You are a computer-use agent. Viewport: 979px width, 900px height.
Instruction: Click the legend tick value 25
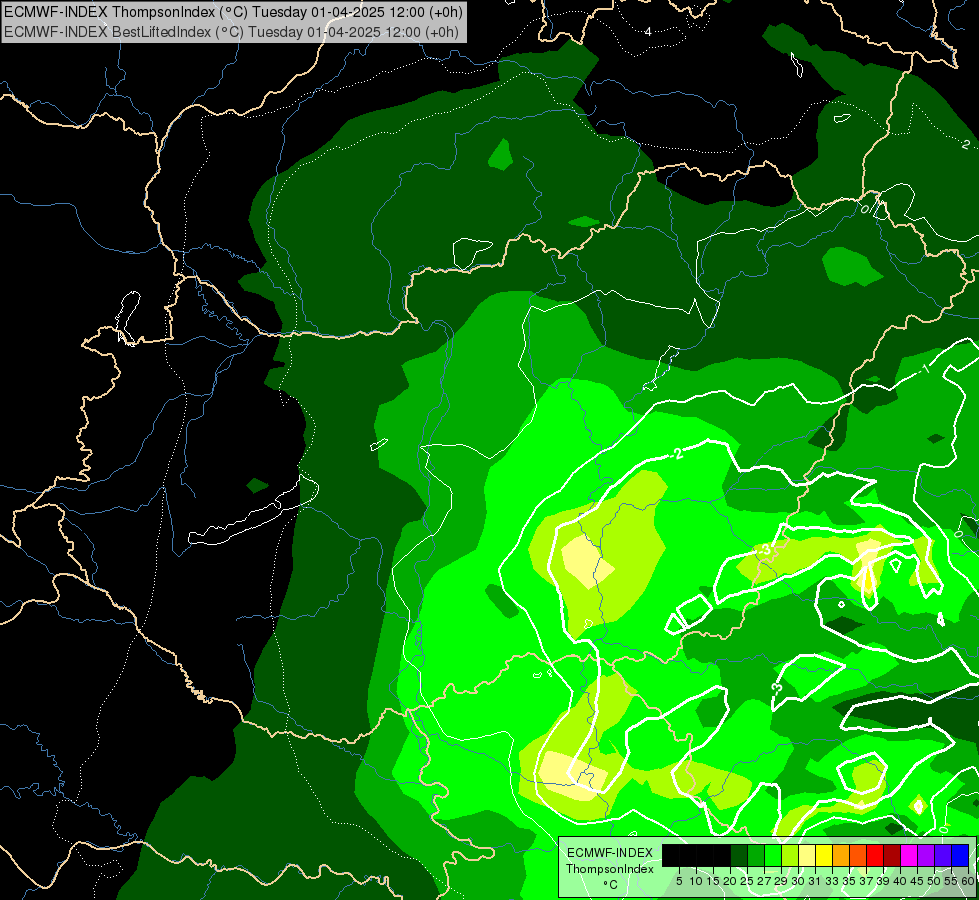747,881
